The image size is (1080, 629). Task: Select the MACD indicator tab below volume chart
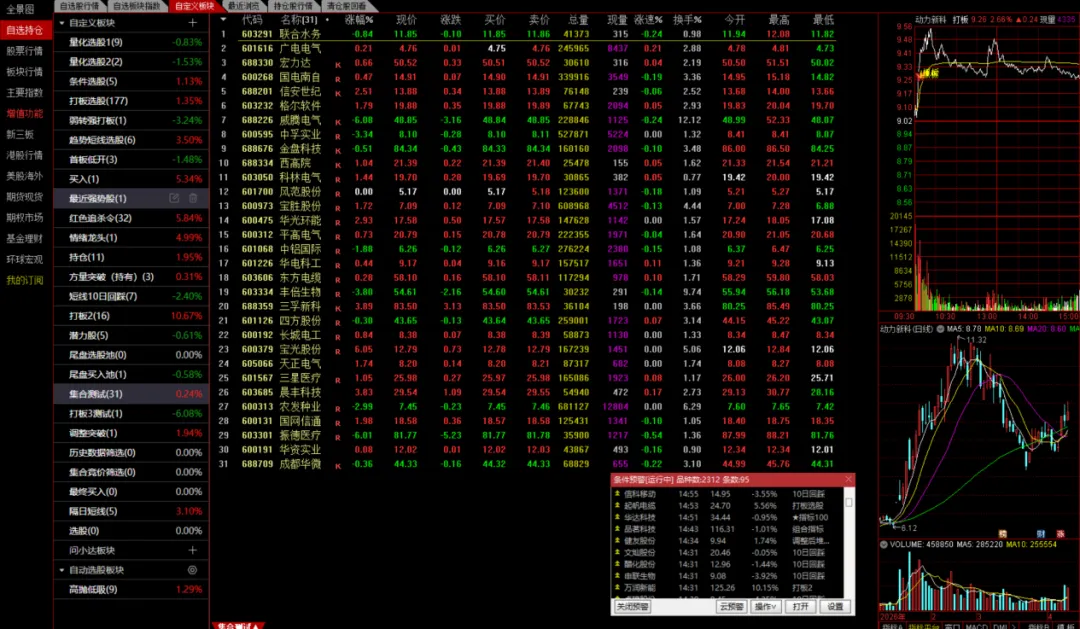pyautogui.click(x=976, y=626)
